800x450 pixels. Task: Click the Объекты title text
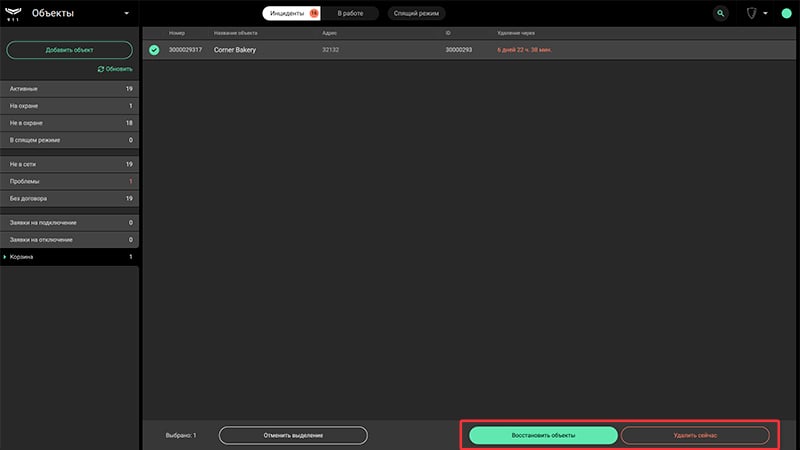click(53, 13)
